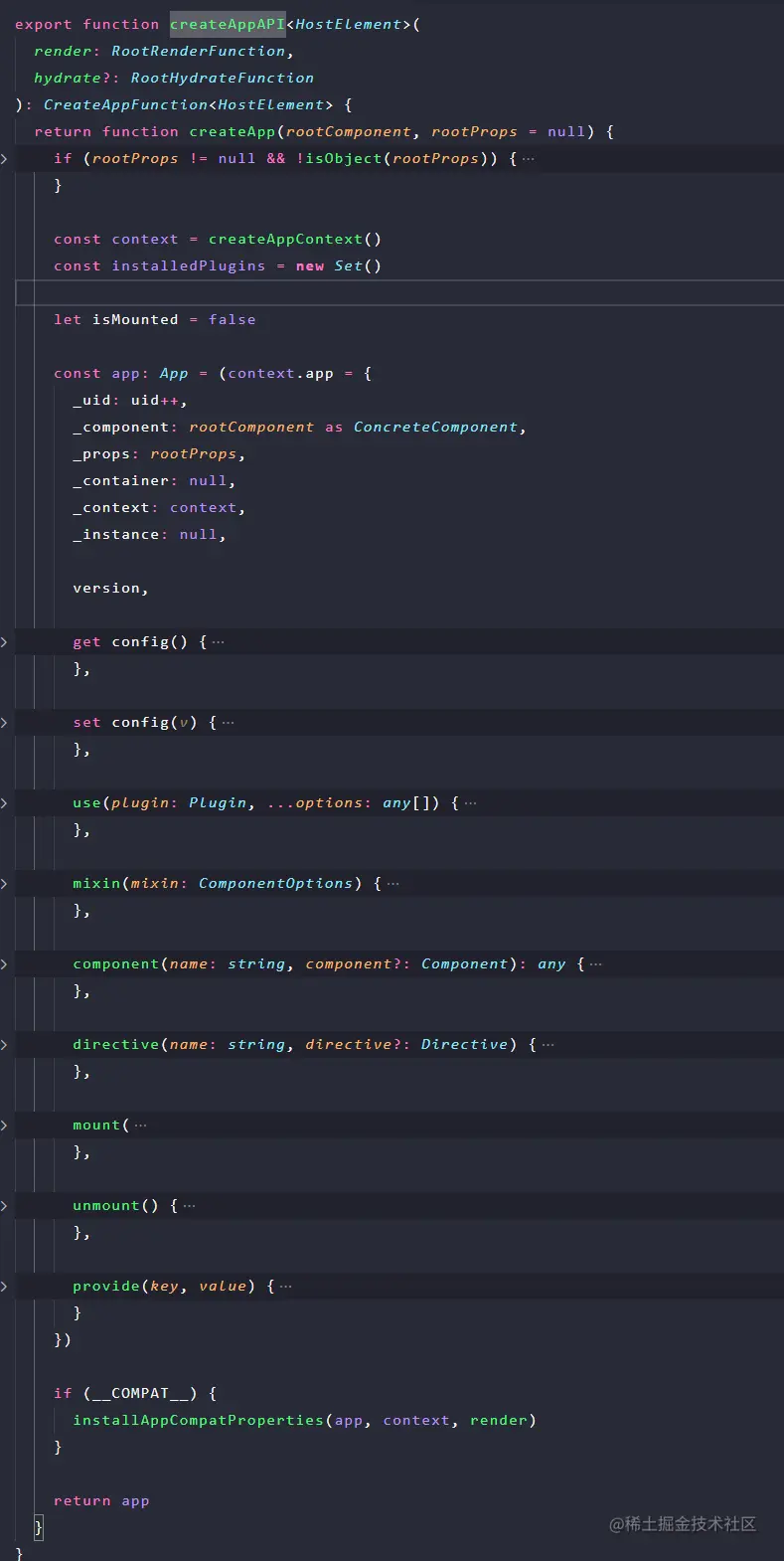Expand the folded provide(key, value) method

click(x=5, y=1287)
